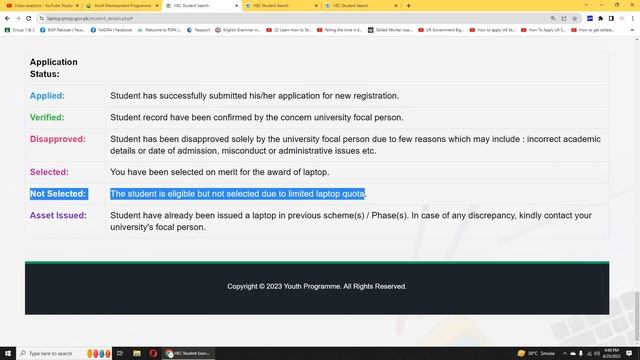
Task: Click the page vertical scrollbar thumb
Action: click(x=637, y=317)
